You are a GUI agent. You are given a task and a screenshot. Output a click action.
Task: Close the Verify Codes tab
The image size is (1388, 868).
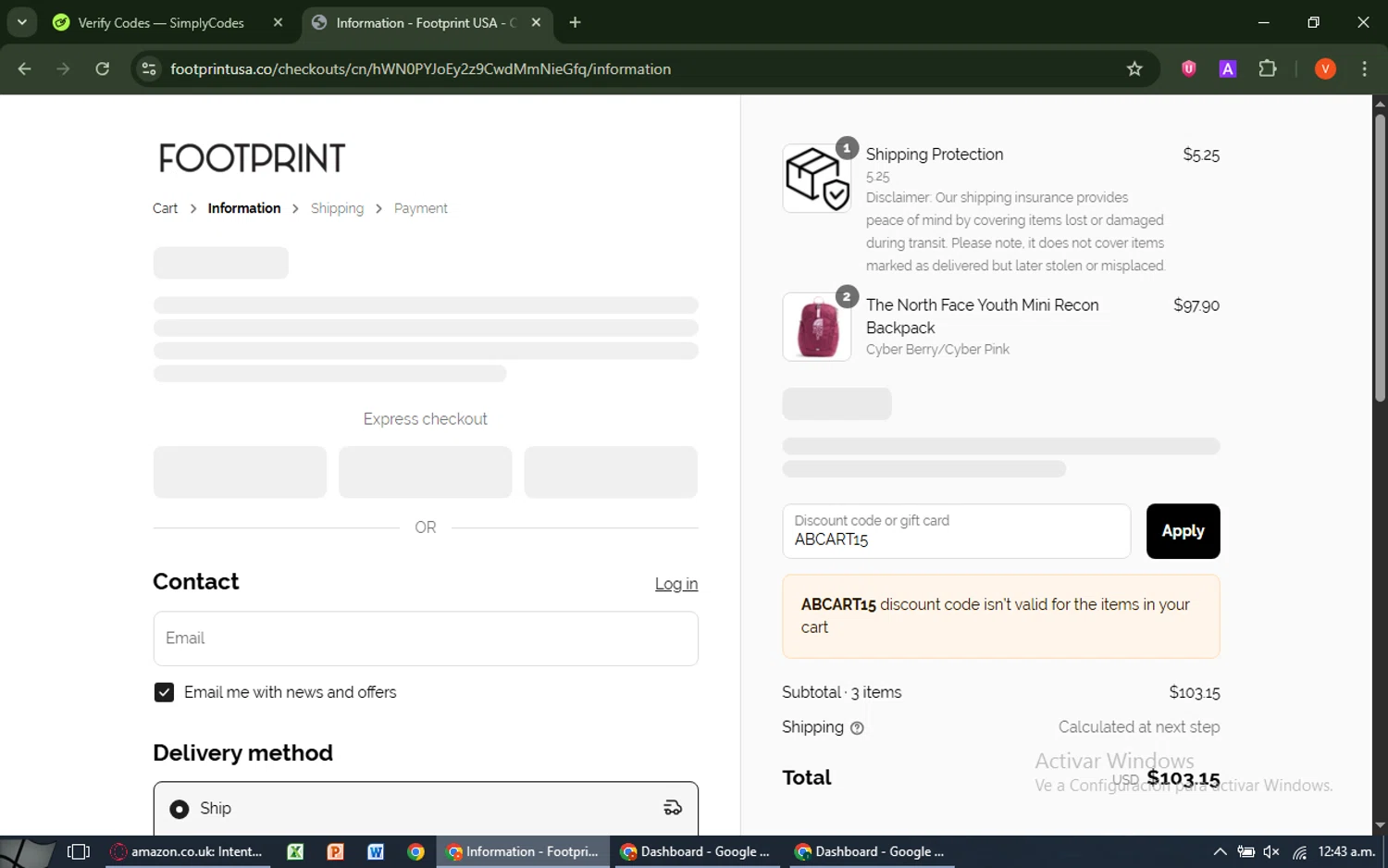(x=278, y=23)
